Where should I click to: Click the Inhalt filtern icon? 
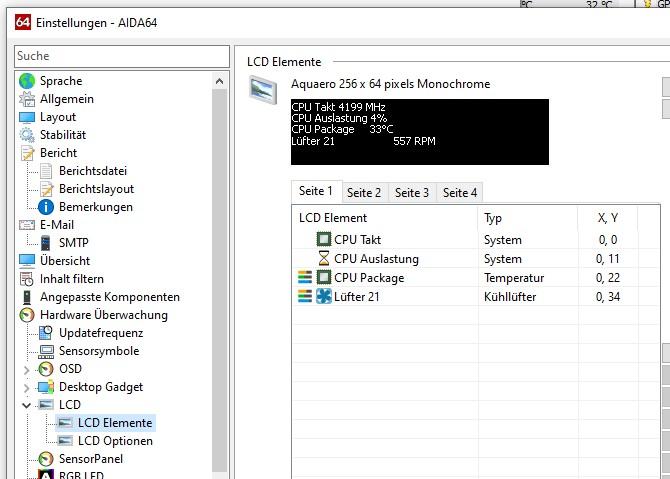pyautogui.click(x=27, y=279)
